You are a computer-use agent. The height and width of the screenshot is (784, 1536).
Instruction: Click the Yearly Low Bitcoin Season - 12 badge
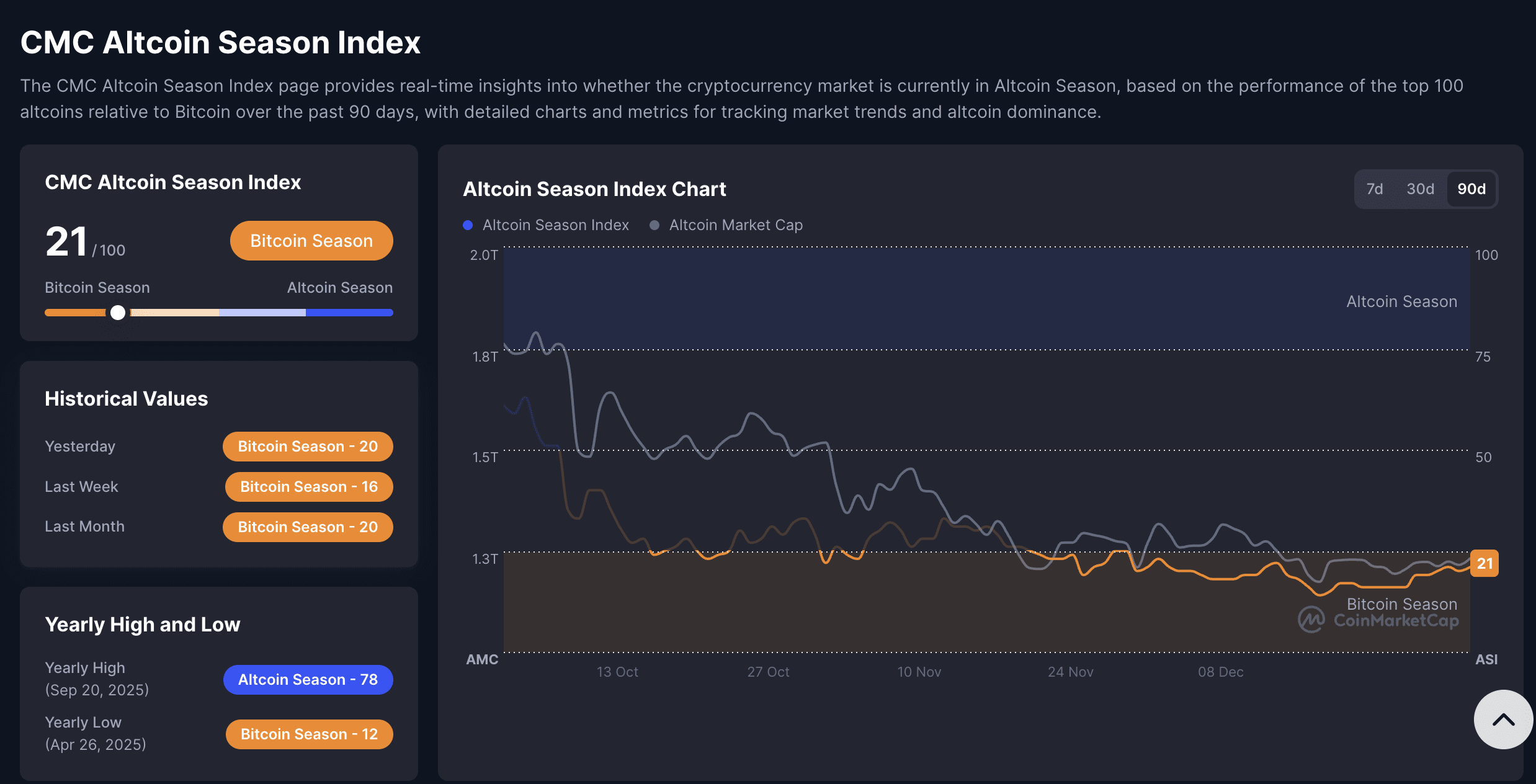pos(309,734)
